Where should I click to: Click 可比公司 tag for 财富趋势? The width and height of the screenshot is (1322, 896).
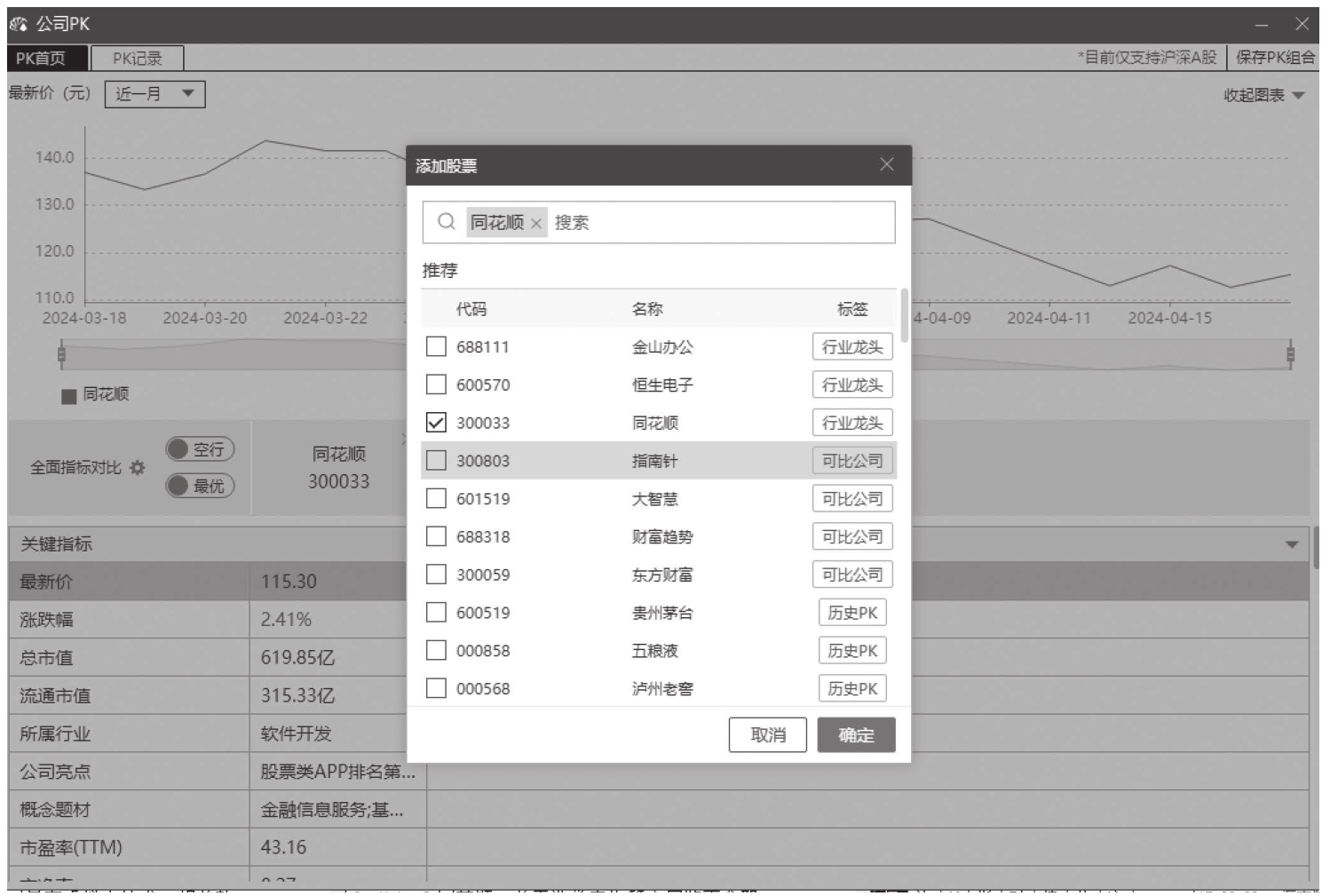click(852, 536)
